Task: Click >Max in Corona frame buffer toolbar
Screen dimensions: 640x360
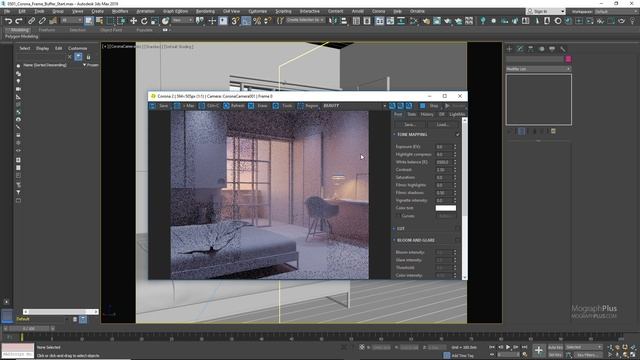Action: point(184,106)
